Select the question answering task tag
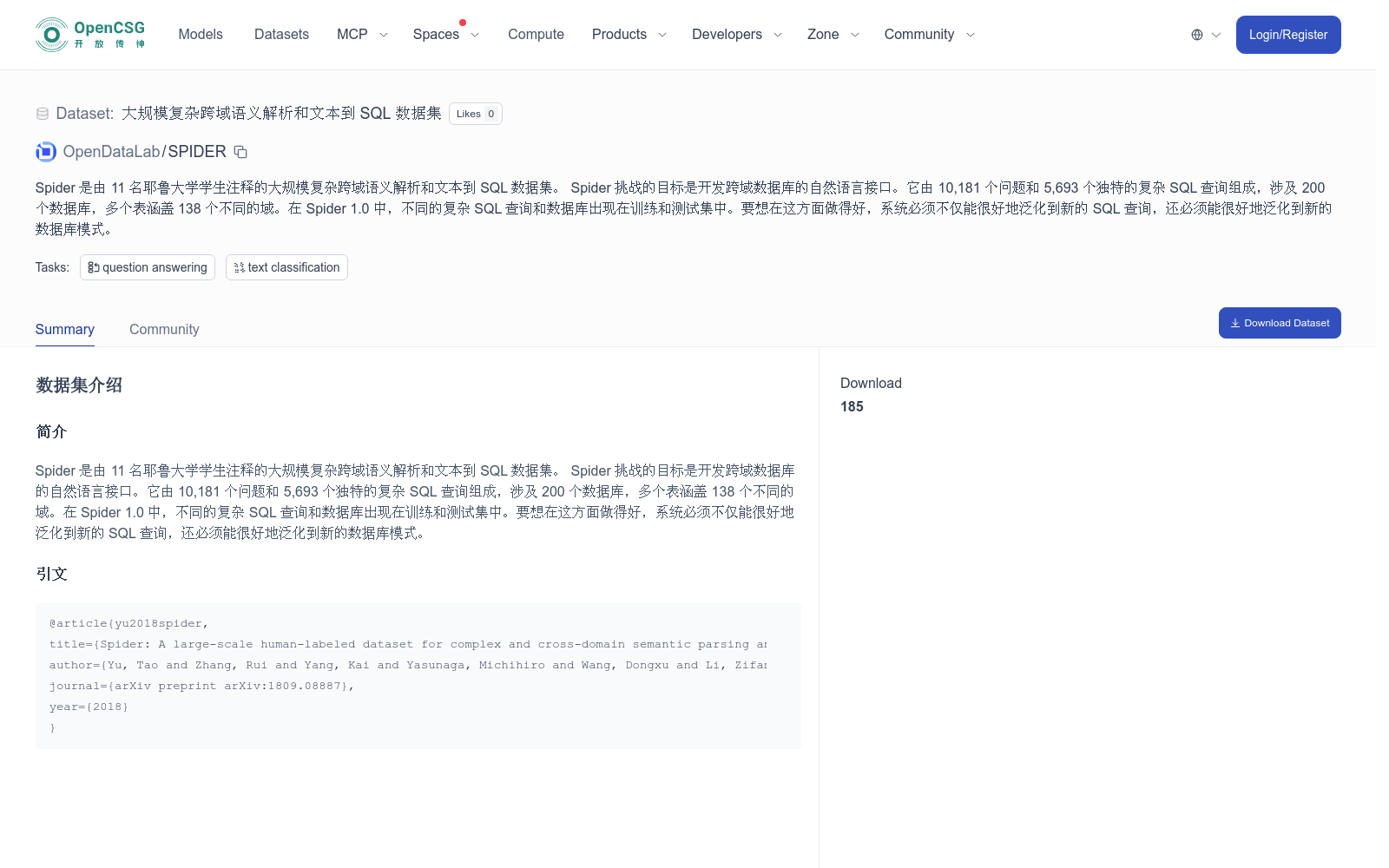This screenshot has width=1389, height=868. coord(148,267)
